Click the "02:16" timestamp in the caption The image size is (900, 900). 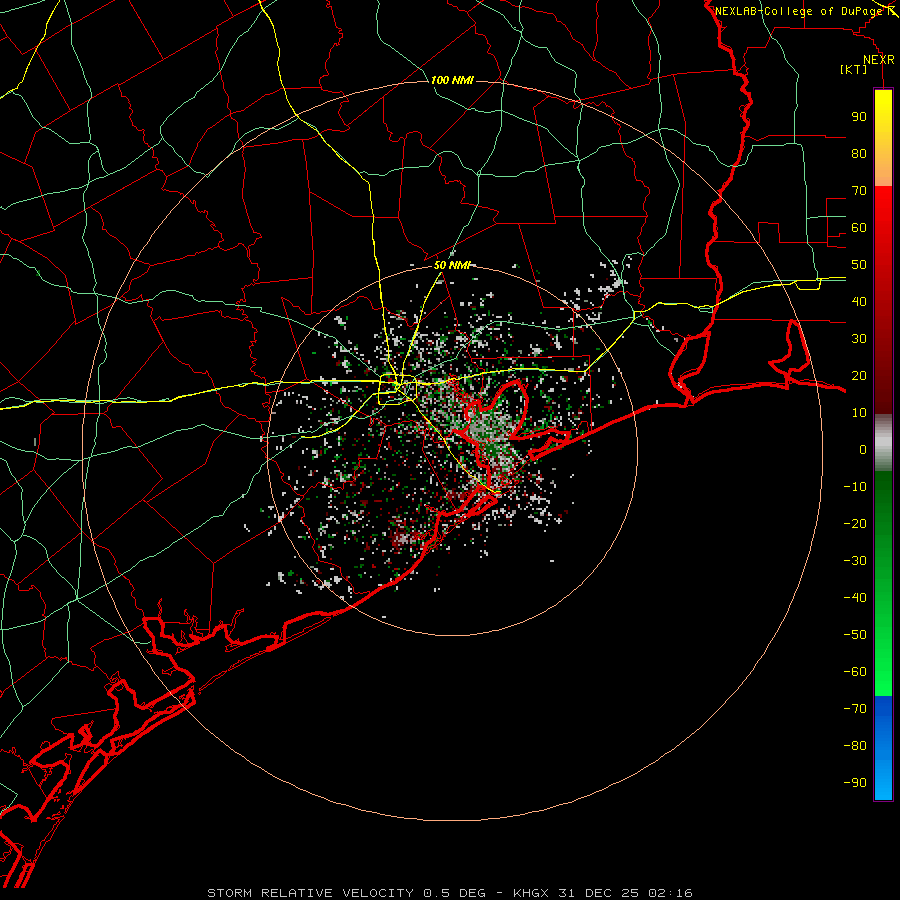tap(670, 893)
